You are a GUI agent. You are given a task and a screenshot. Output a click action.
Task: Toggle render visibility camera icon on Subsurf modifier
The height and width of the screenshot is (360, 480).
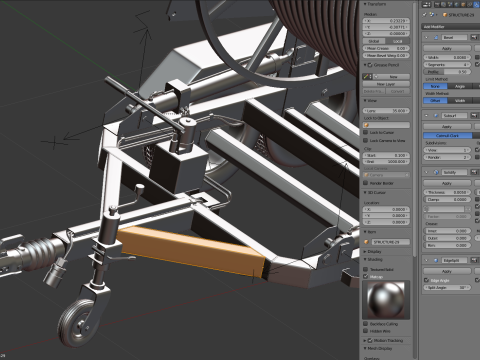coord(474,116)
